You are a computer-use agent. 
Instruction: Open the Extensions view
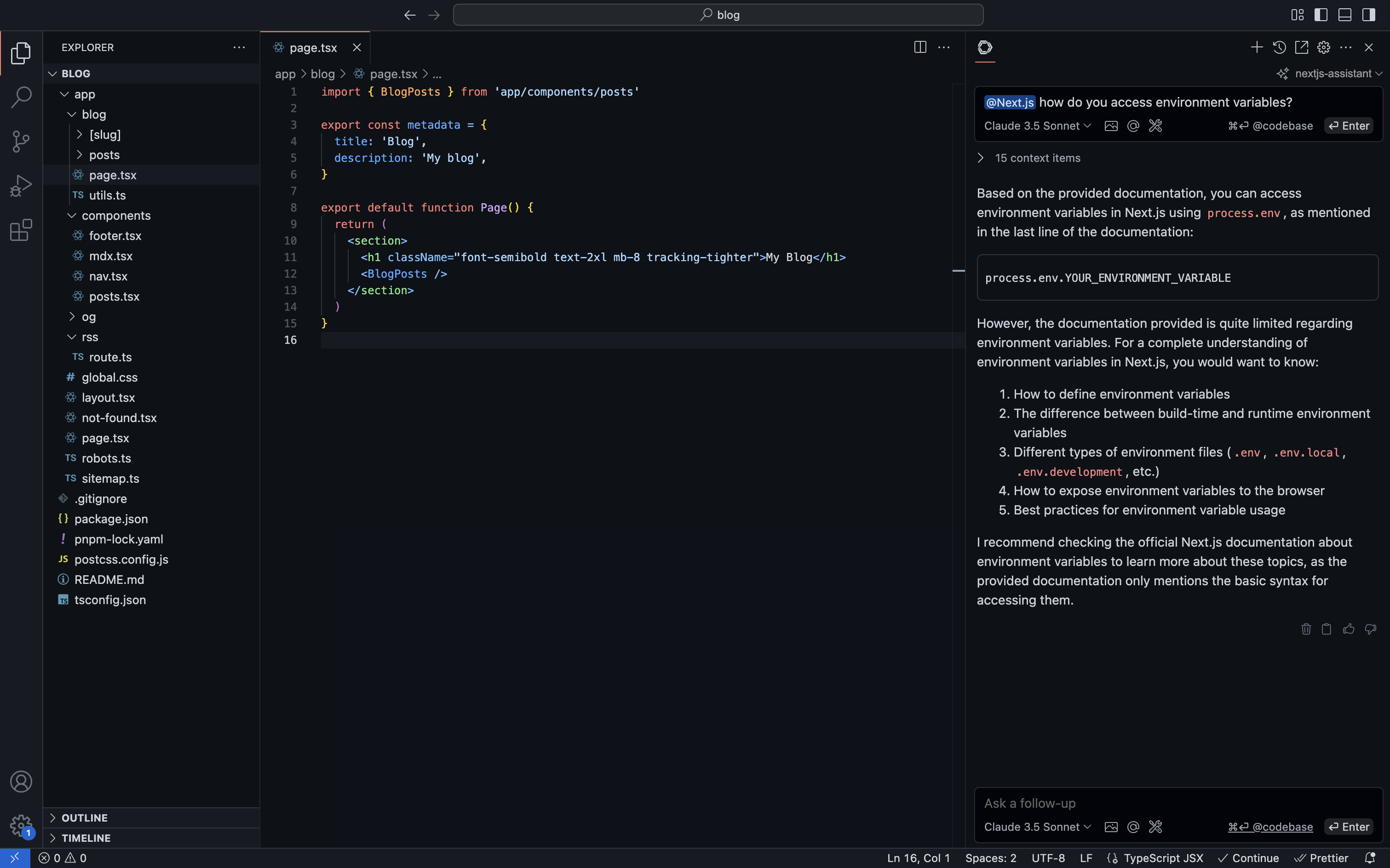21,230
